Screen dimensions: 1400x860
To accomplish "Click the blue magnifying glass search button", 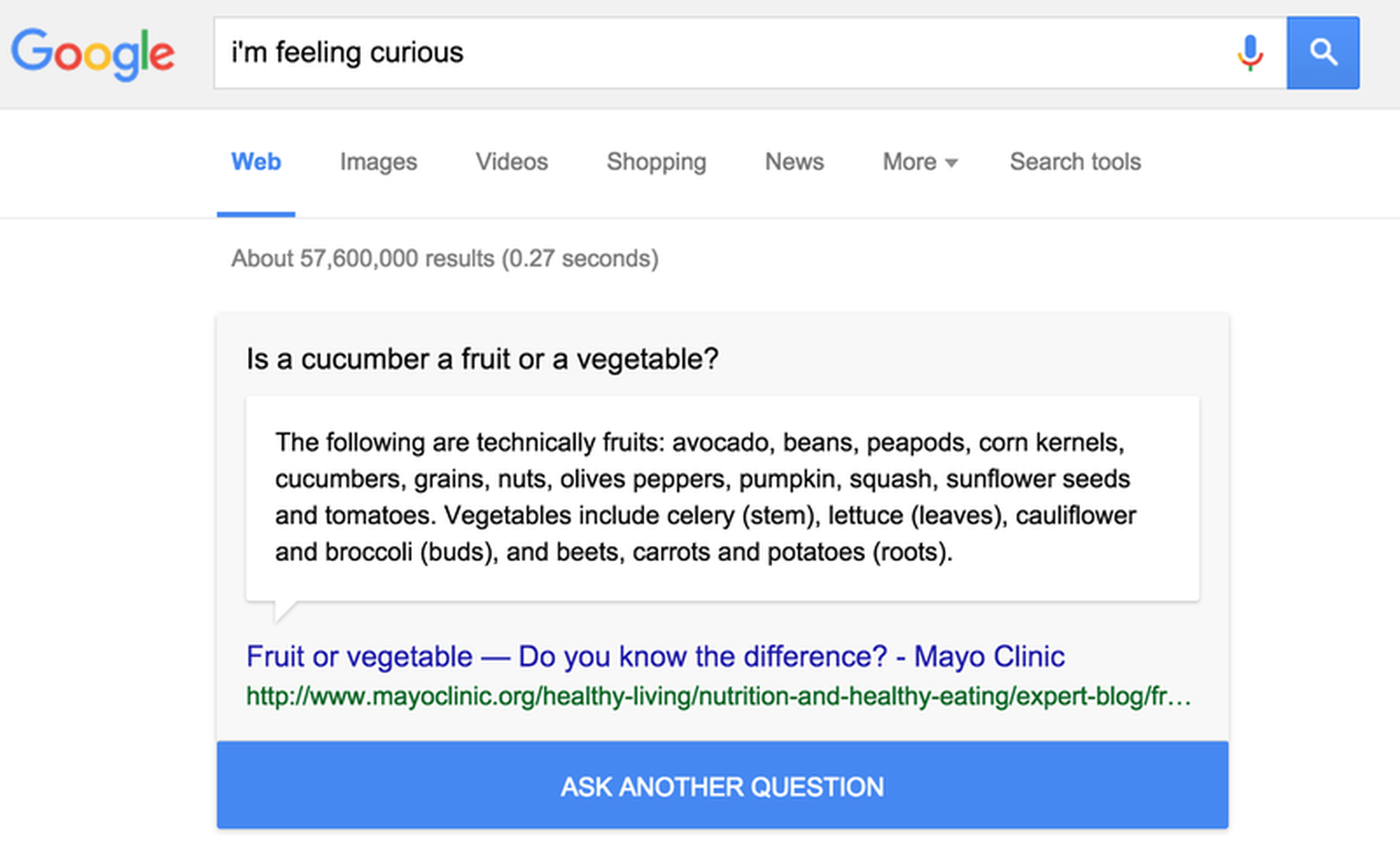I will point(1323,53).
